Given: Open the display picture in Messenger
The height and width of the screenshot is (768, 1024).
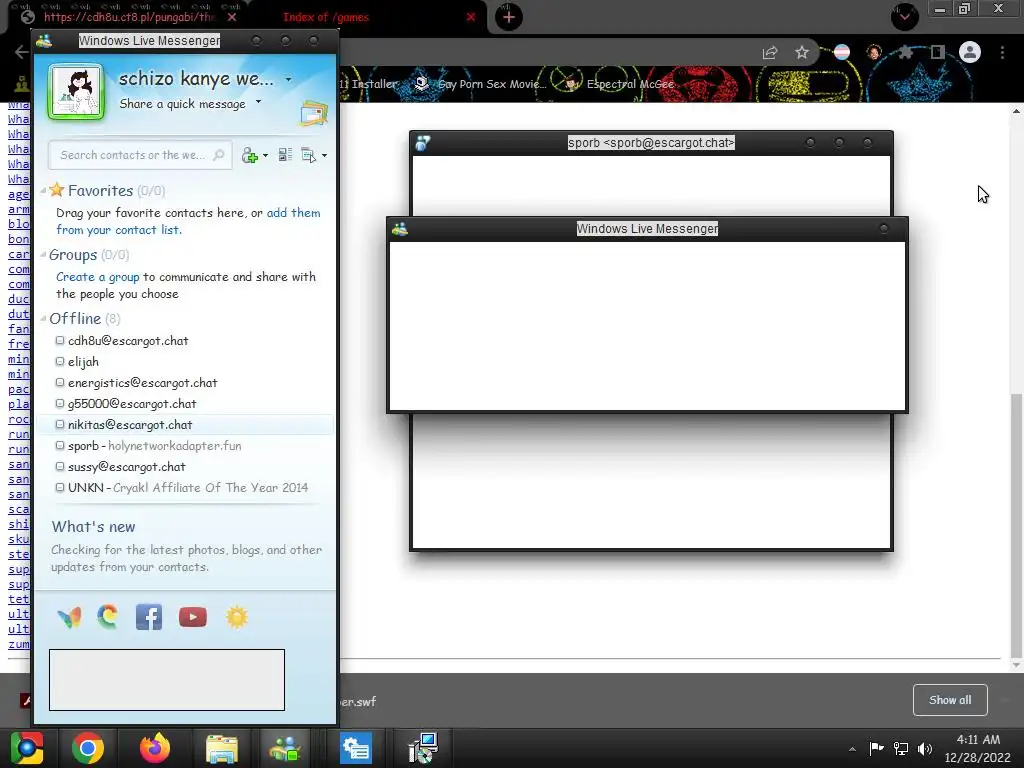Looking at the screenshot, I should coord(76,92).
